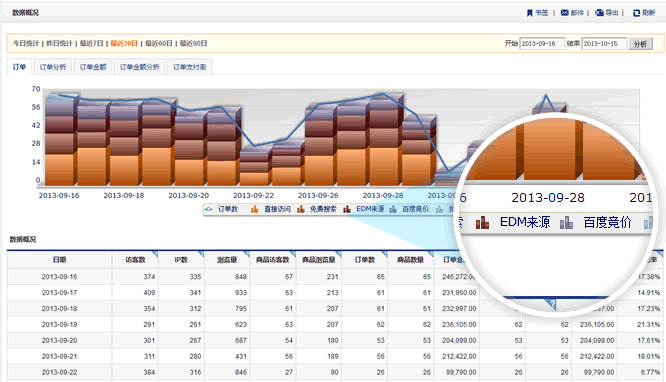
Task: Click the corner help triangle on IP数 header
Action: point(201,254)
